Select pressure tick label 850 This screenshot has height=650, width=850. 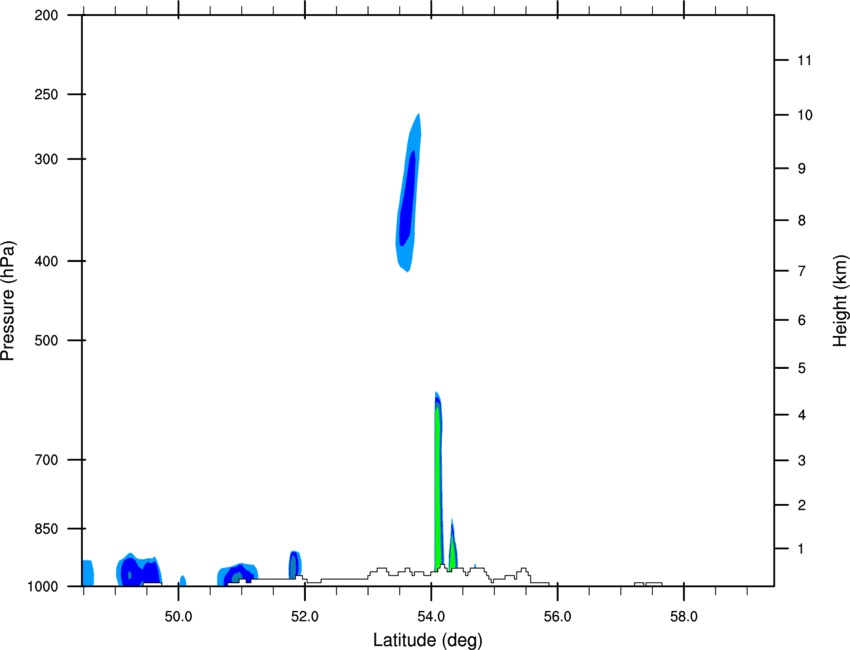coord(46,529)
